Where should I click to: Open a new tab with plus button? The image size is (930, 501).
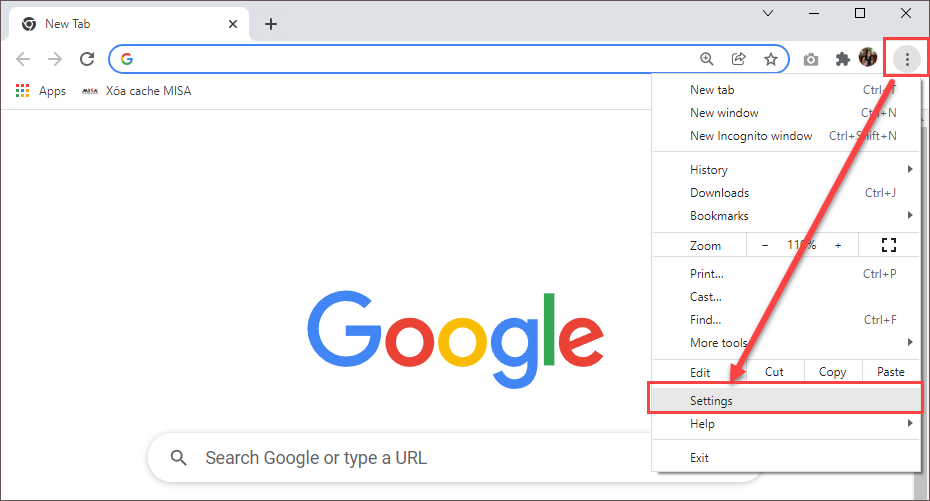(271, 24)
